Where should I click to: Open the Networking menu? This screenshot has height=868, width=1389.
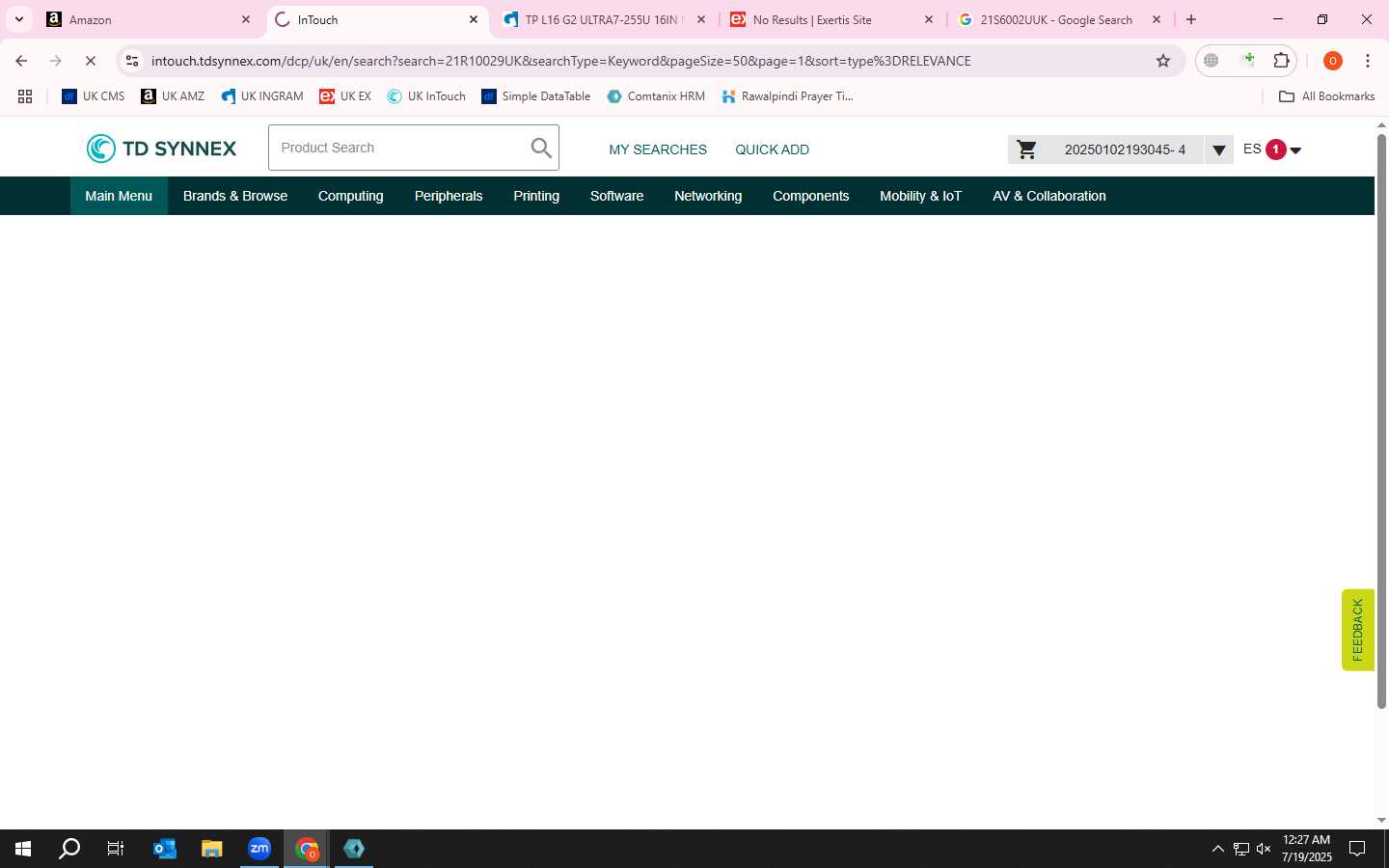(708, 196)
